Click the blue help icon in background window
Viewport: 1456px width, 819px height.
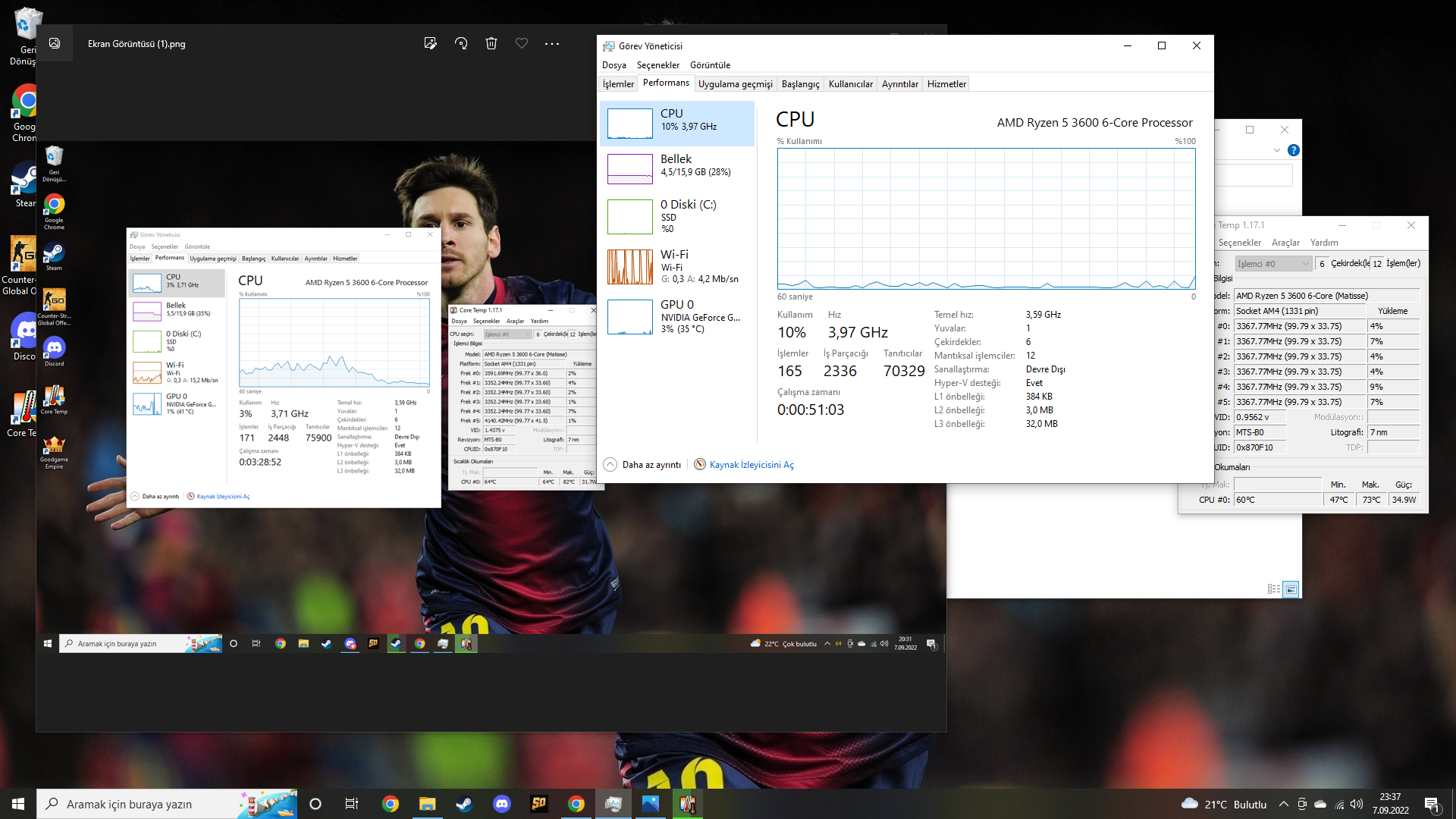click(x=1294, y=150)
